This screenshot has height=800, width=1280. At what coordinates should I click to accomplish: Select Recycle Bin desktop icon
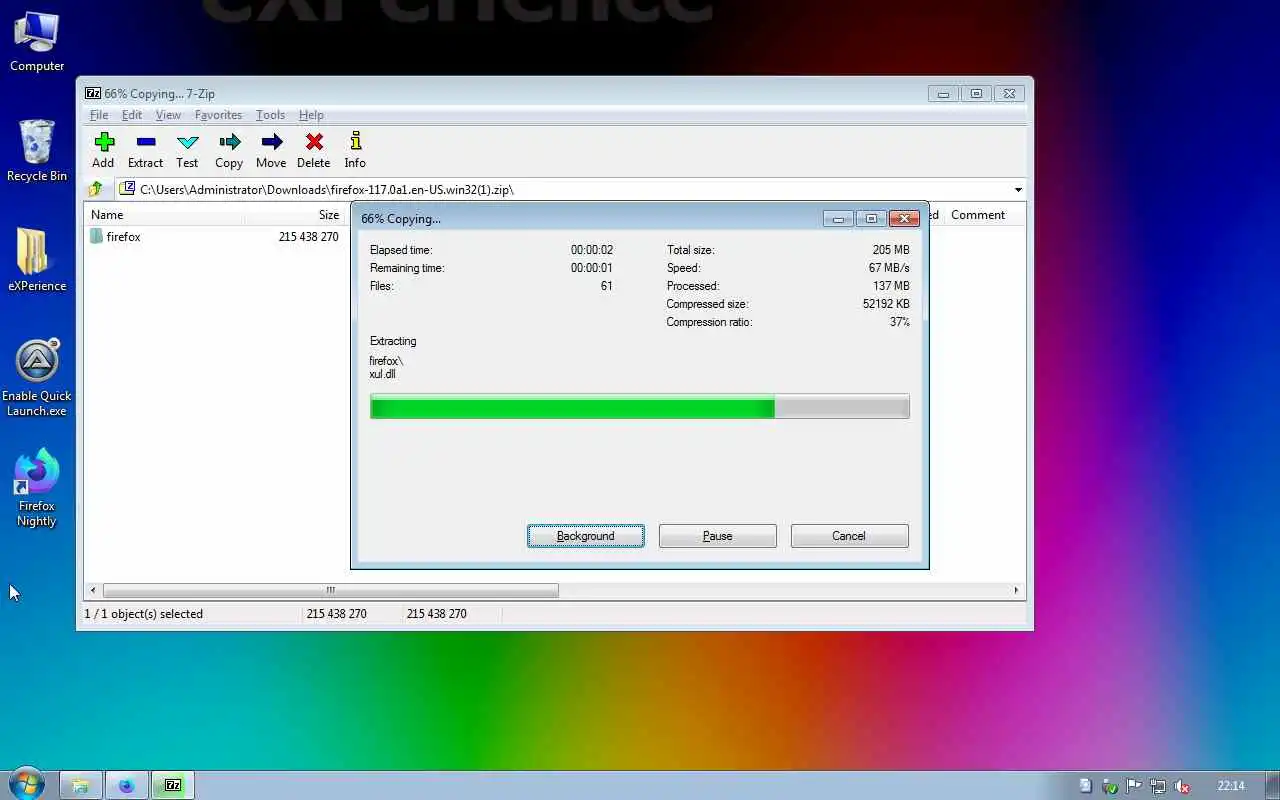click(x=37, y=151)
